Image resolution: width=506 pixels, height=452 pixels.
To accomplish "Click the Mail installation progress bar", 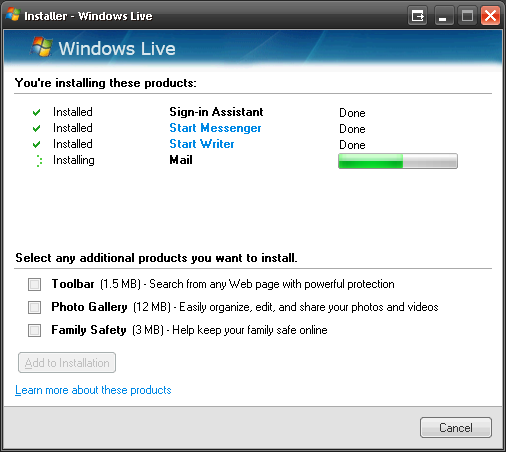I will tap(398, 161).
